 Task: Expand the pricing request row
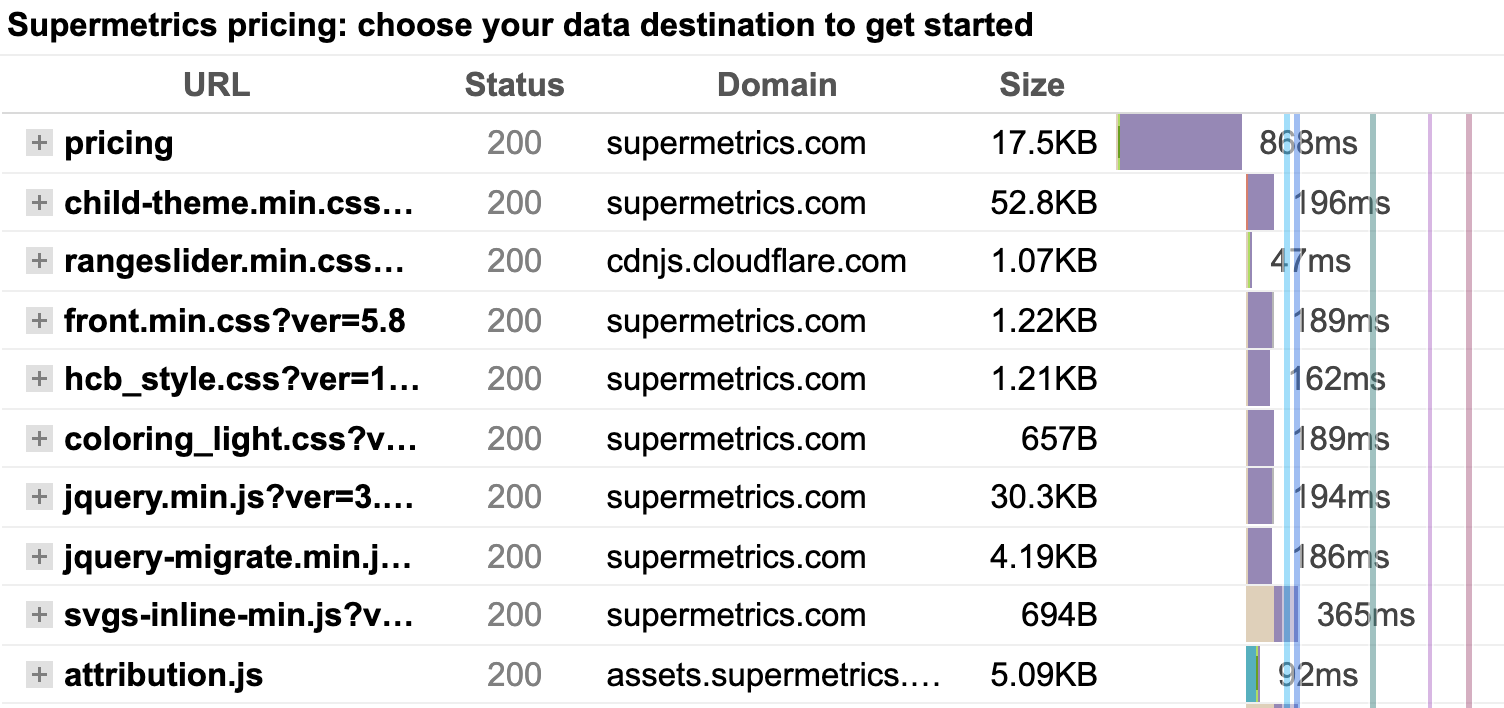point(38,143)
